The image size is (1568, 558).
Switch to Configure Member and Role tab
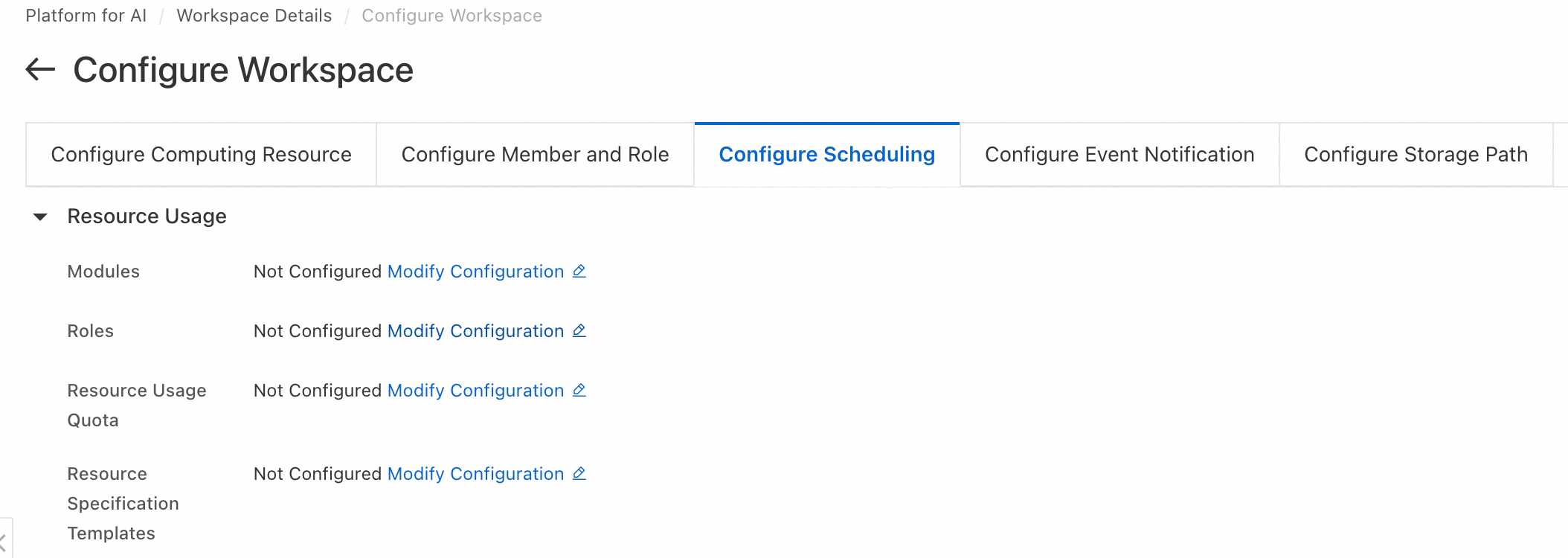point(535,155)
